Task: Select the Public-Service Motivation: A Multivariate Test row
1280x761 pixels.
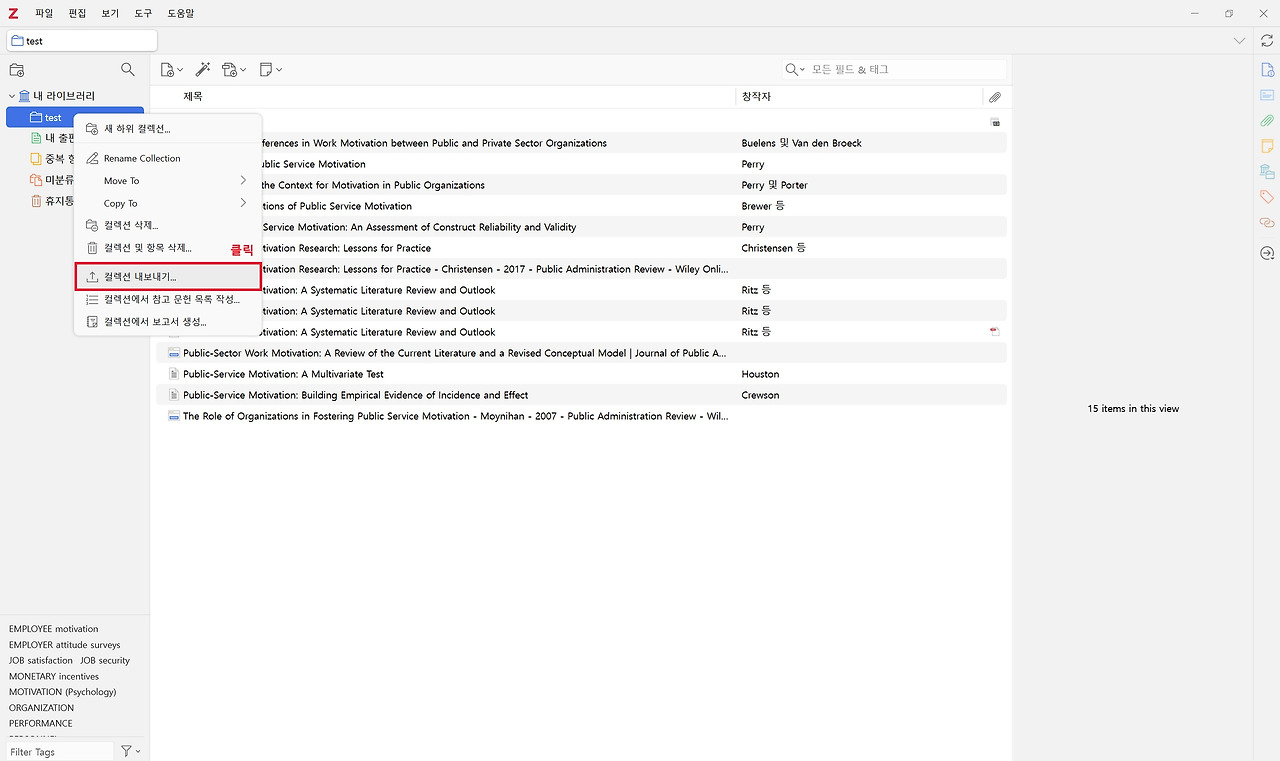Action: coord(581,374)
